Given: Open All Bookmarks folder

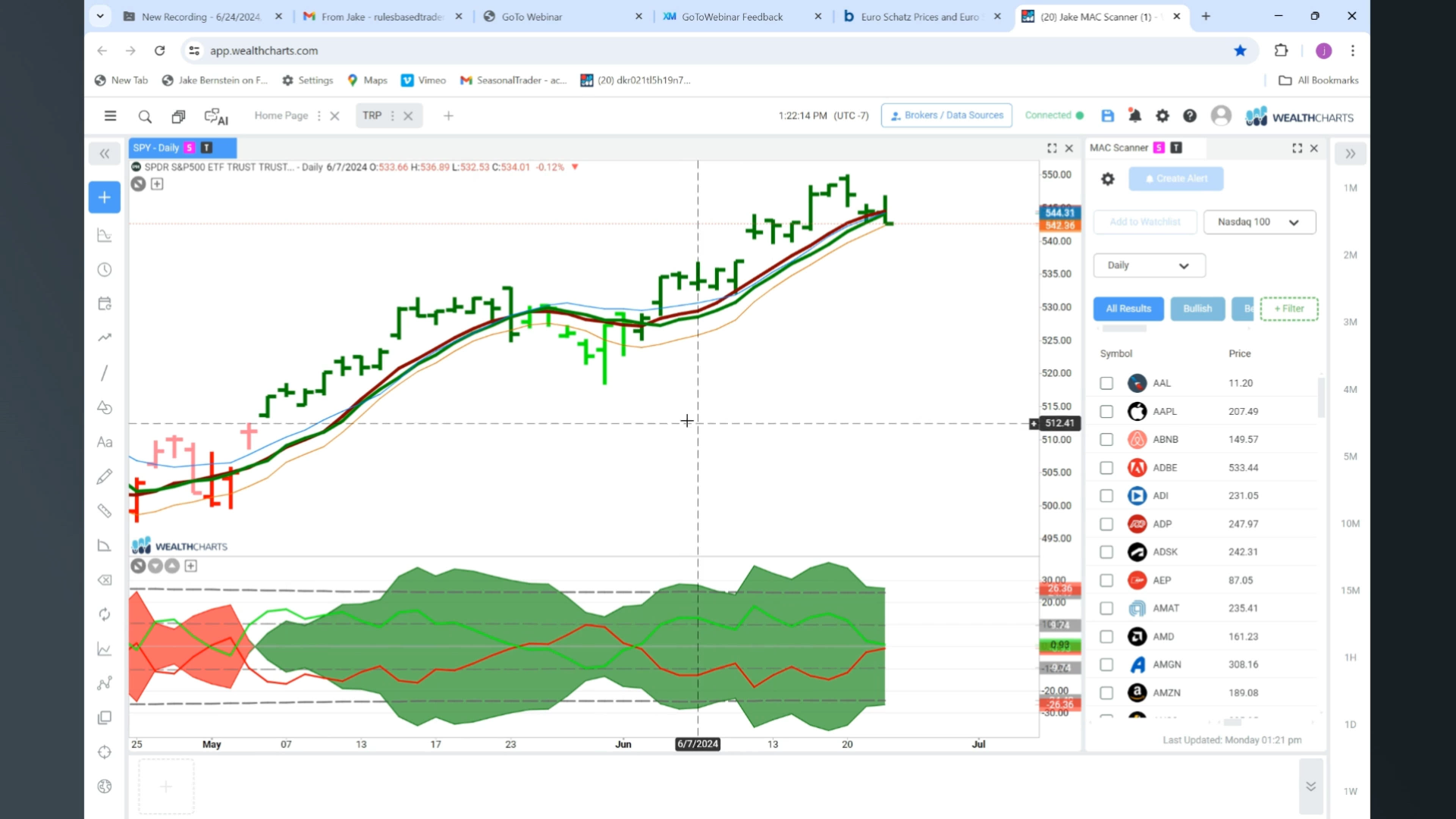Looking at the screenshot, I should [1319, 80].
